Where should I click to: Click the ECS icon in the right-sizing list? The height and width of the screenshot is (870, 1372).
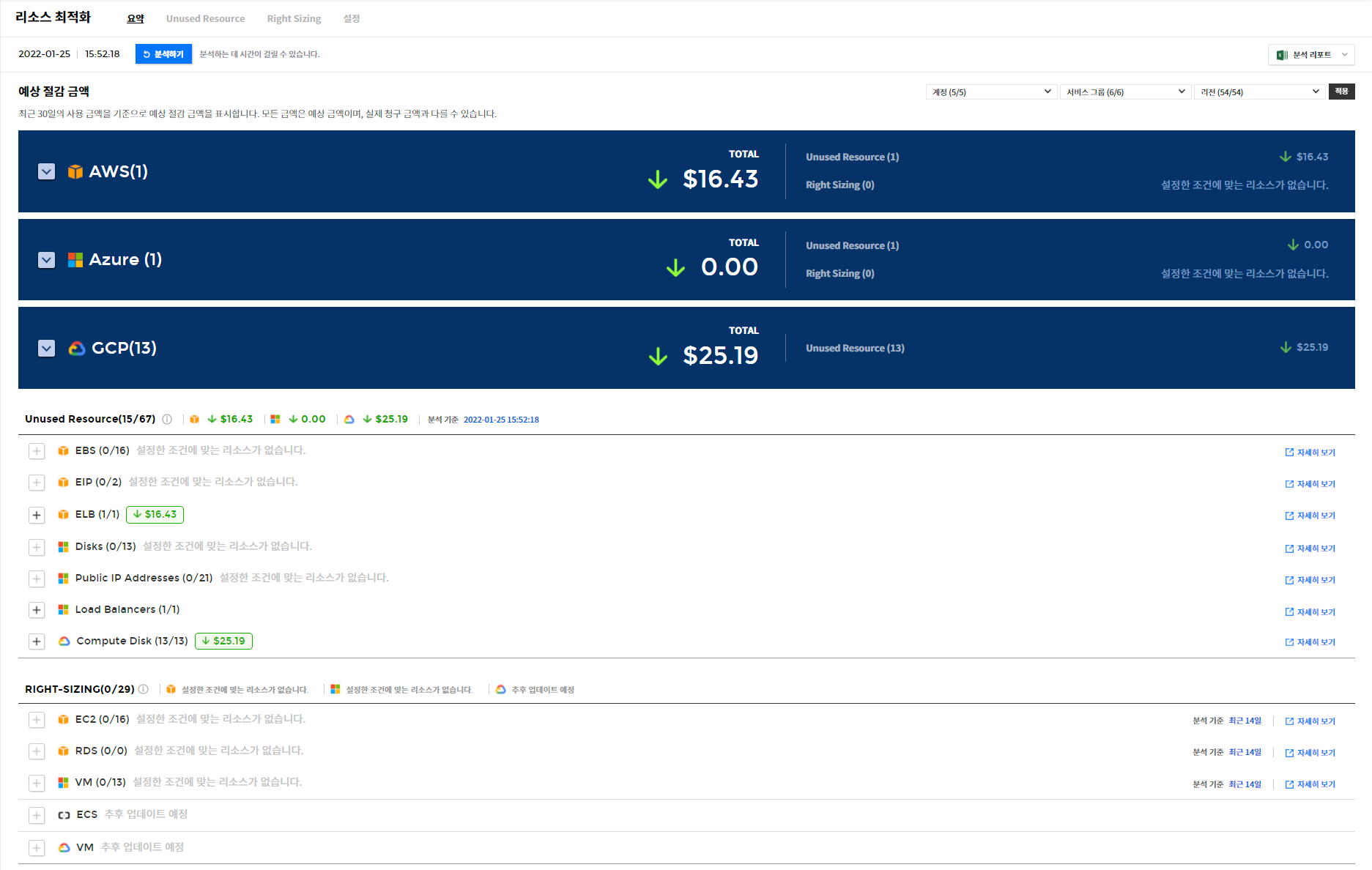tap(64, 815)
